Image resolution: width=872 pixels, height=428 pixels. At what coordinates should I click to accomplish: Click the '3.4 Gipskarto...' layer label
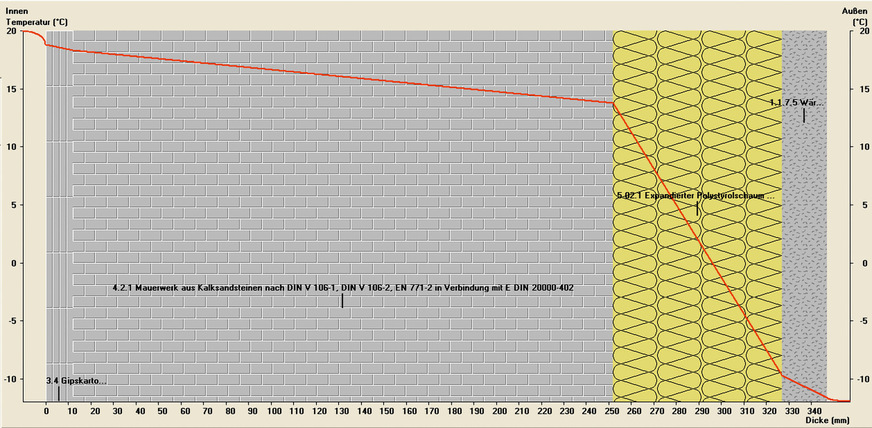point(76,381)
